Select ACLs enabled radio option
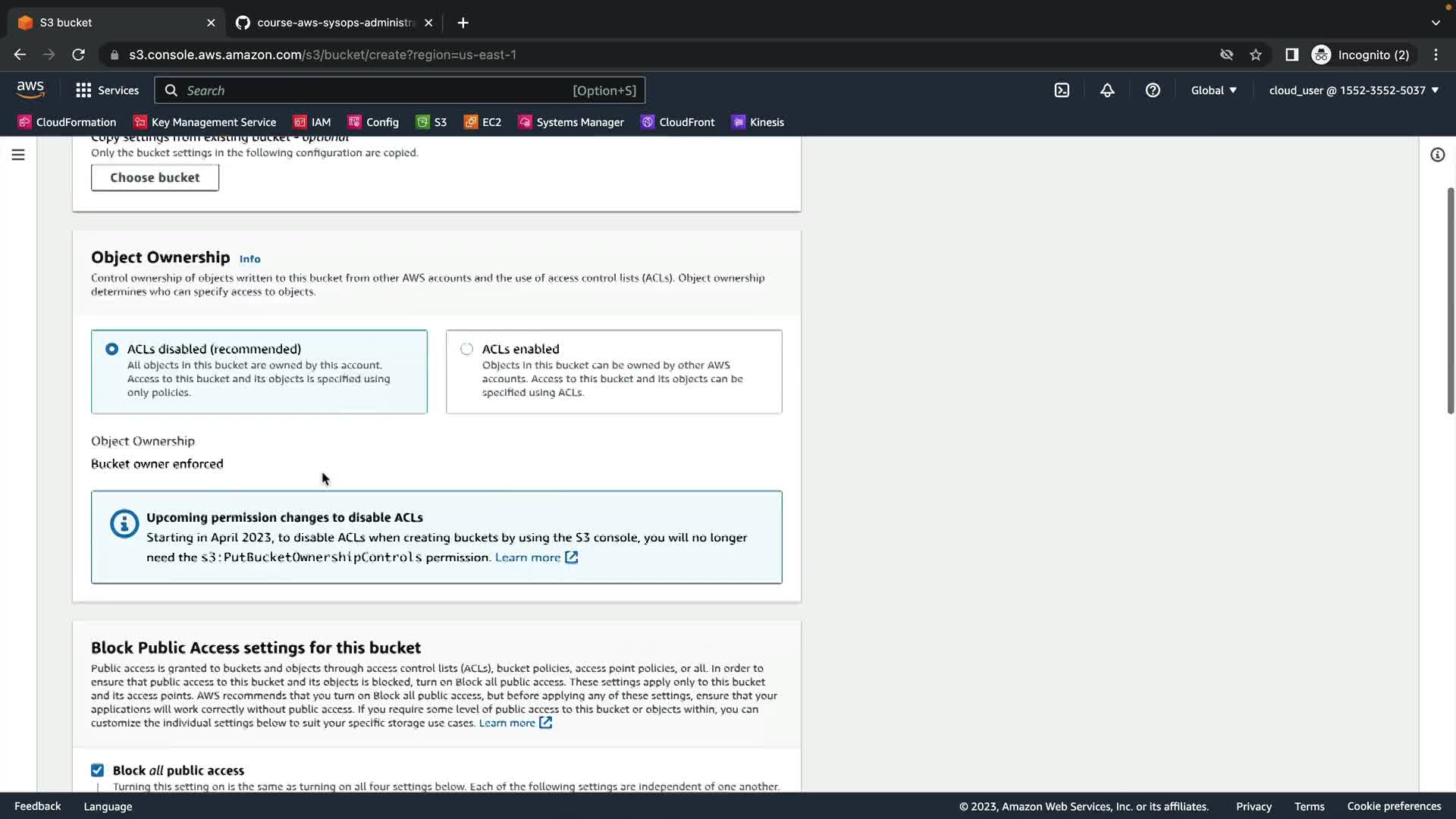 tap(466, 349)
